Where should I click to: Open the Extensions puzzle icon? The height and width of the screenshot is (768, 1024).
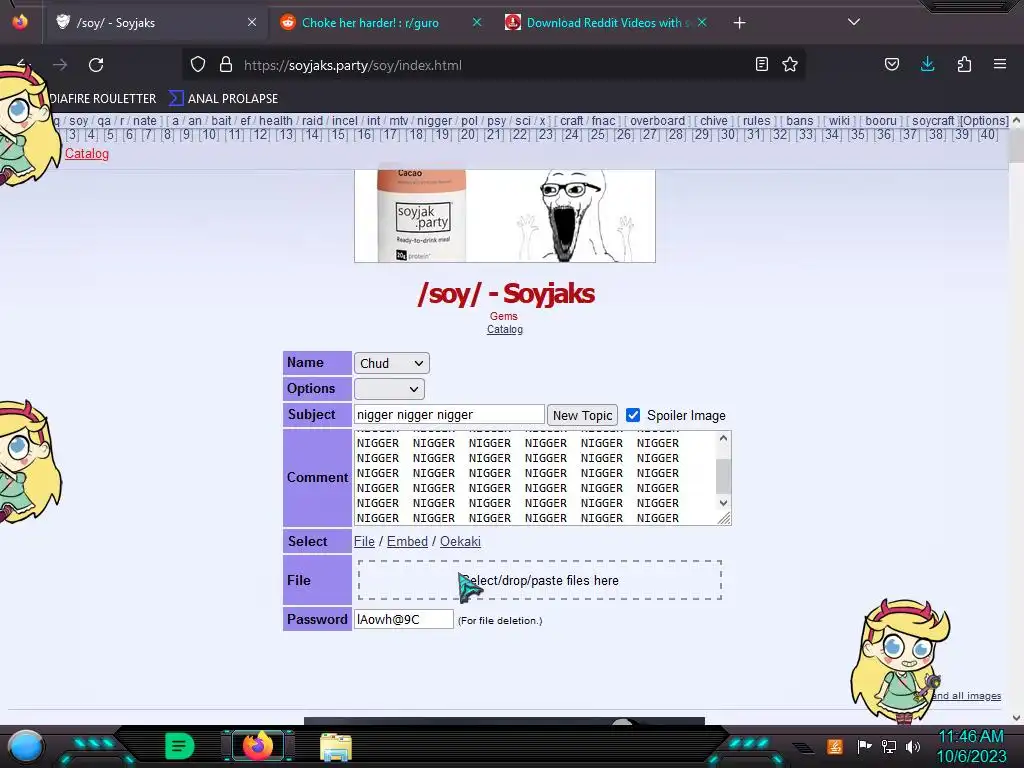[x=964, y=64]
